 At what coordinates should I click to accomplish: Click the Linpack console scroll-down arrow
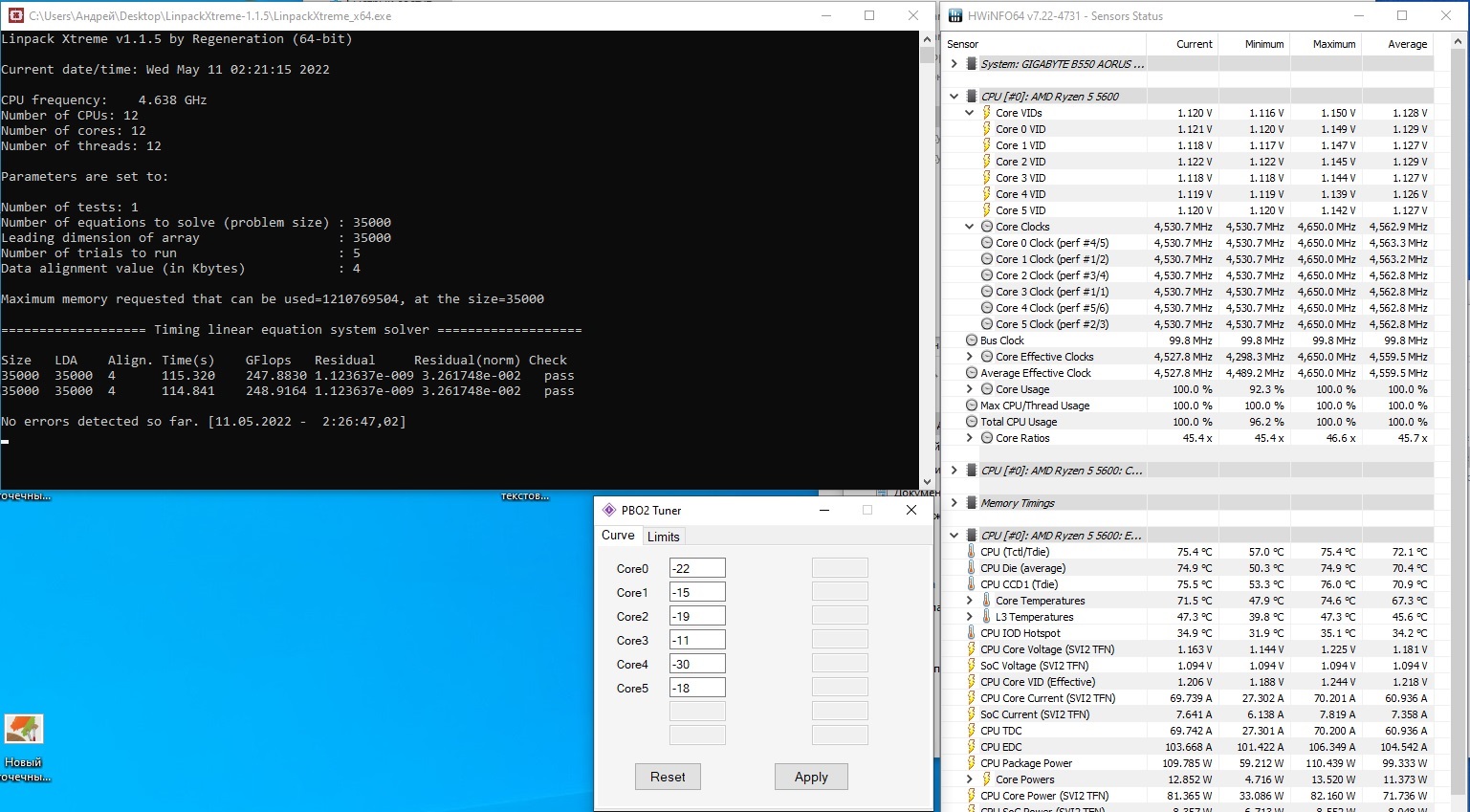[x=927, y=482]
